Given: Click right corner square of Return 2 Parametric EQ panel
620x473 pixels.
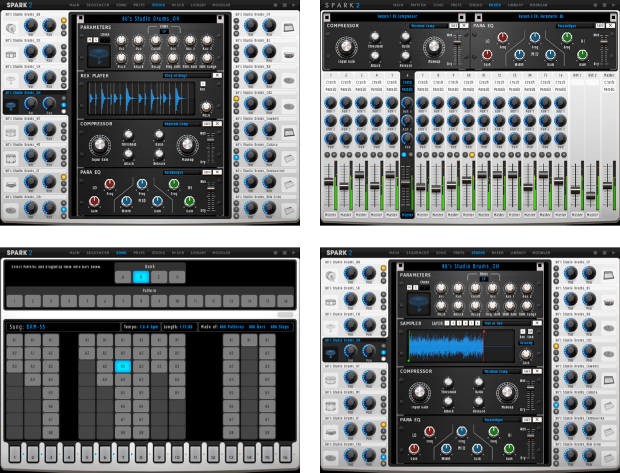Looking at the screenshot, I should 614,17.
